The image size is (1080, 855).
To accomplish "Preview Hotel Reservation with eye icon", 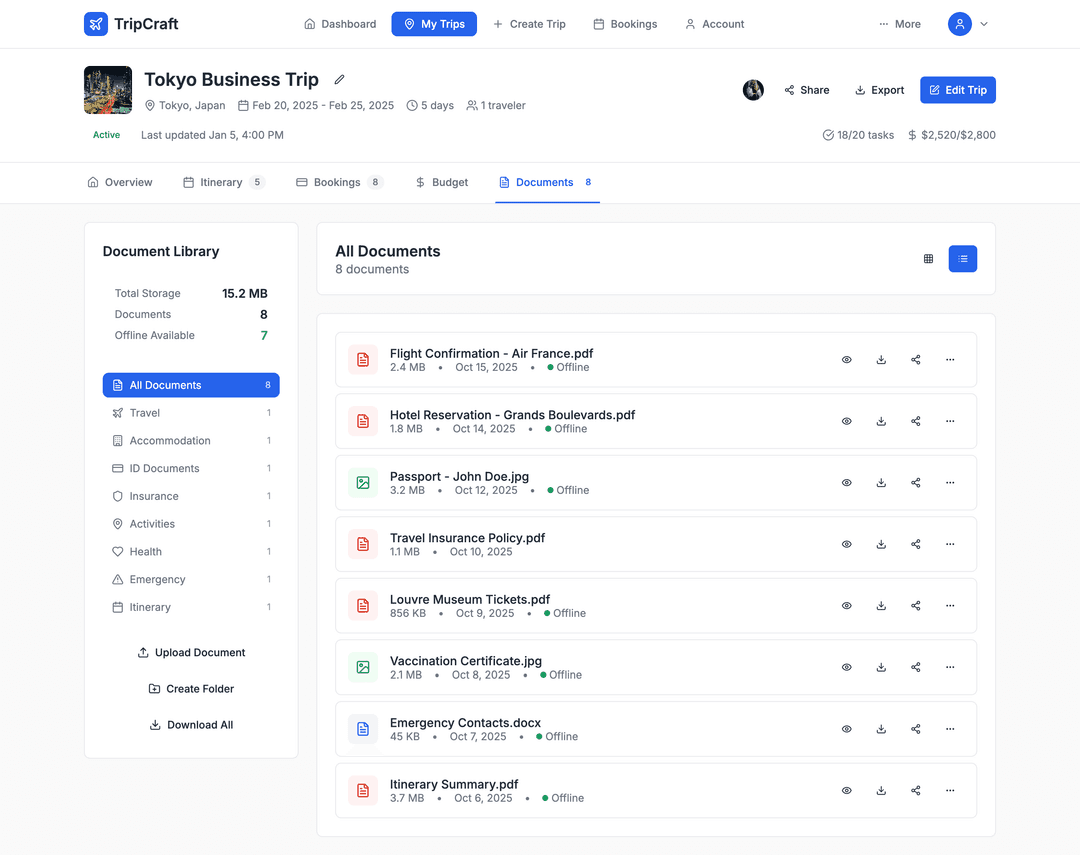I will [x=846, y=421].
